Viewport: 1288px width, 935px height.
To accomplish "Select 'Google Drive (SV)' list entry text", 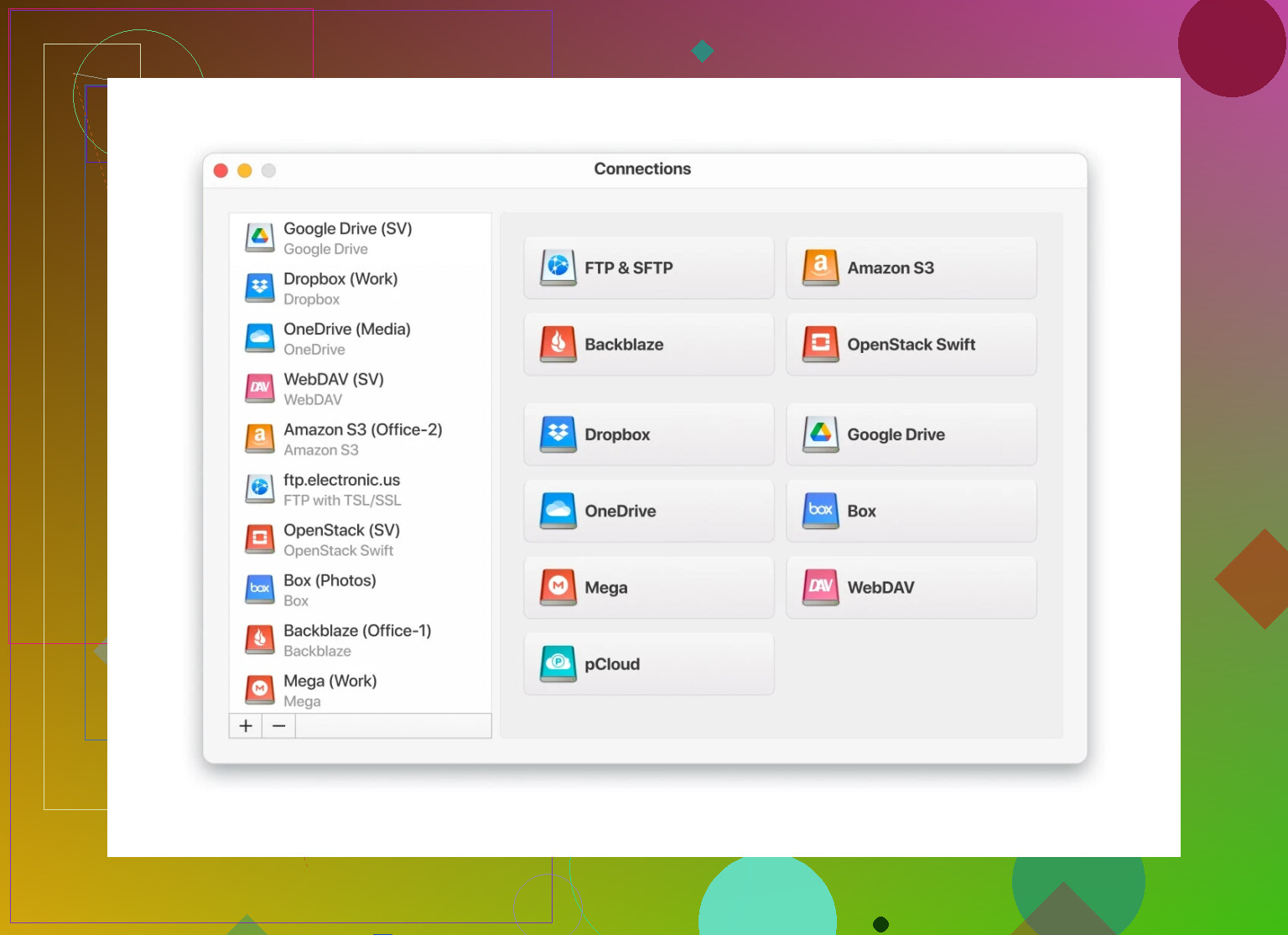I will [x=348, y=228].
